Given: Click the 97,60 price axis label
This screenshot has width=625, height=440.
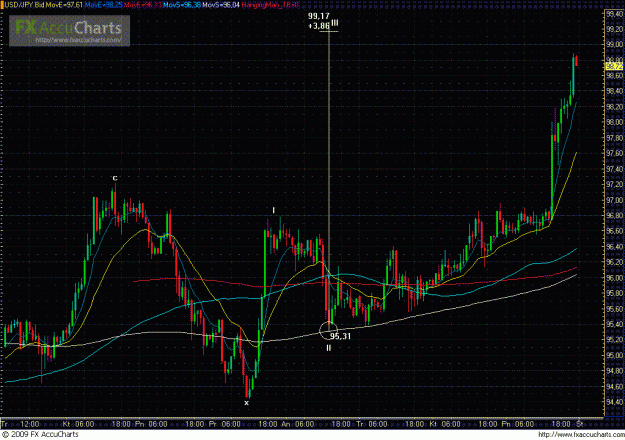Looking at the screenshot, I should [614, 153].
